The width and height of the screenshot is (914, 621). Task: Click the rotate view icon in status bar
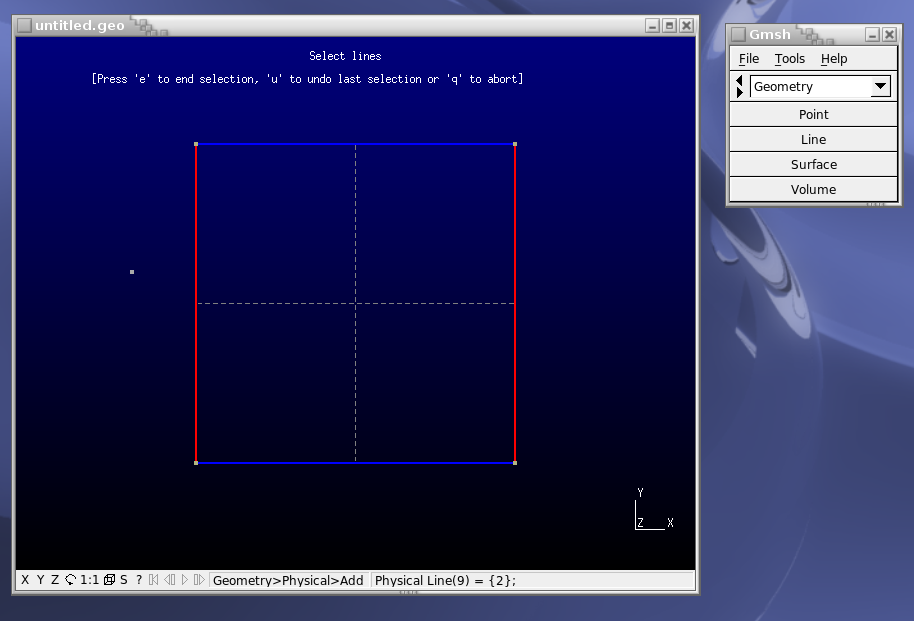point(71,580)
